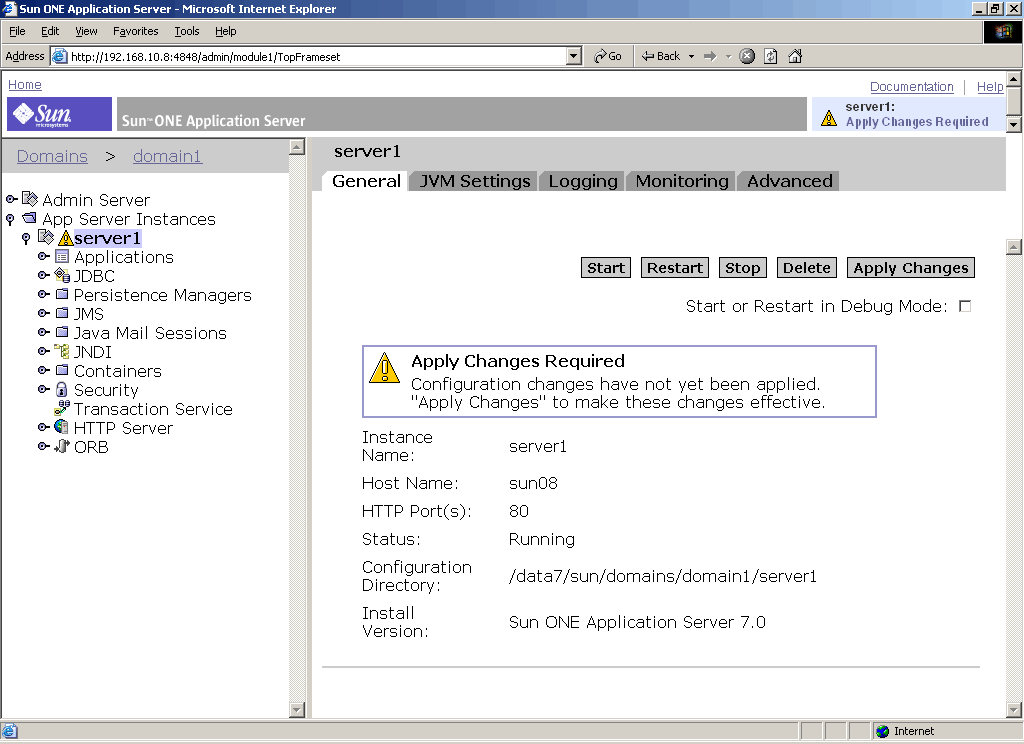Image resolution: width=1024 pixels, height=744 pixels.
Task: Open the Tools menu
Action: (187, 31)
